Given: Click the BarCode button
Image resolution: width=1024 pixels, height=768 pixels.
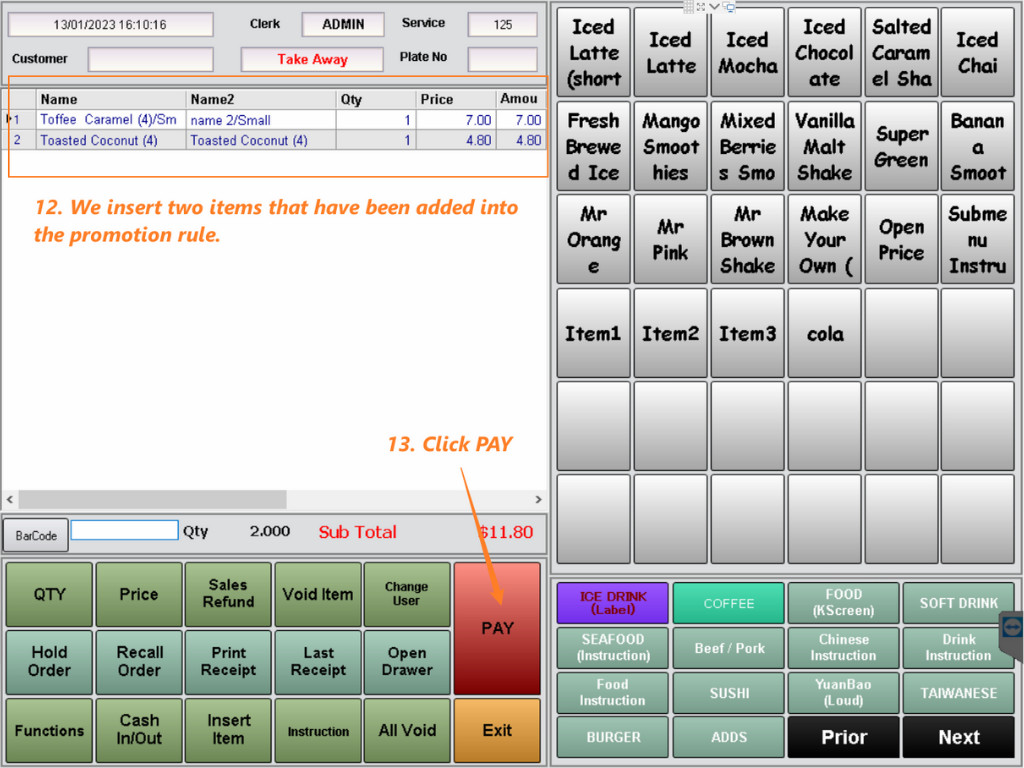Looking at the screenshot, I should coord(35,535).
